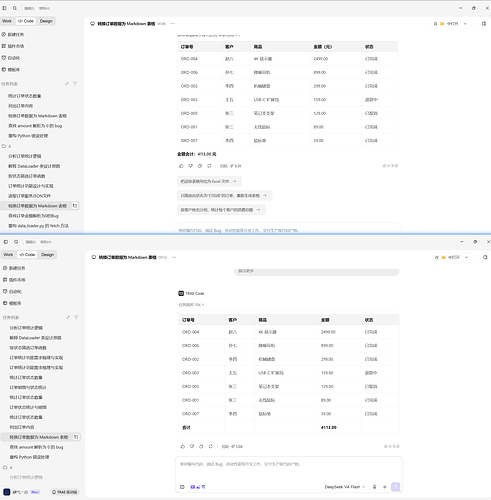Viewport: 491px width, 500px height.
Task: Thumbs up the response in top window
Action: point(181,166)
